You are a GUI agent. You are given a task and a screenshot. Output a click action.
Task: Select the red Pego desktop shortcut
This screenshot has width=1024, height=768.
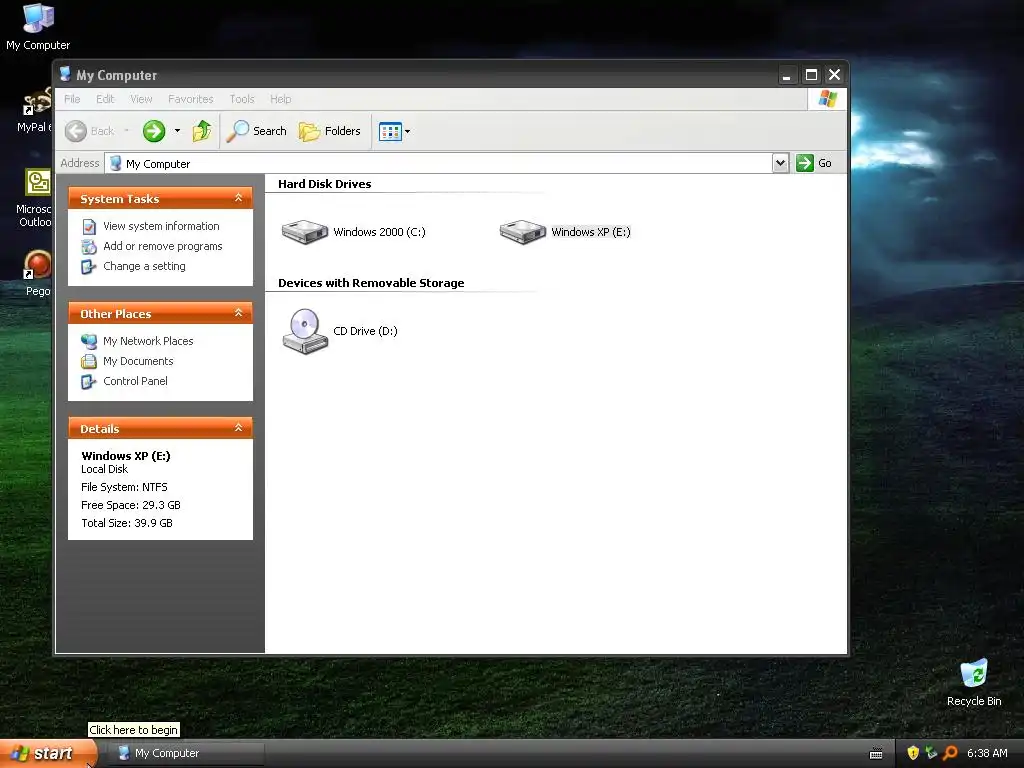coord(37,274)
